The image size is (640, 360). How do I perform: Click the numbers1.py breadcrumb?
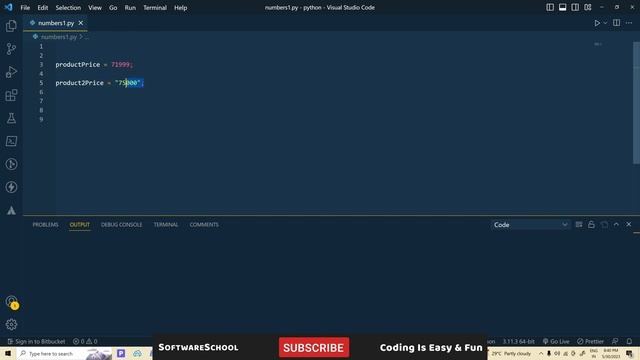tap(58, 37)
